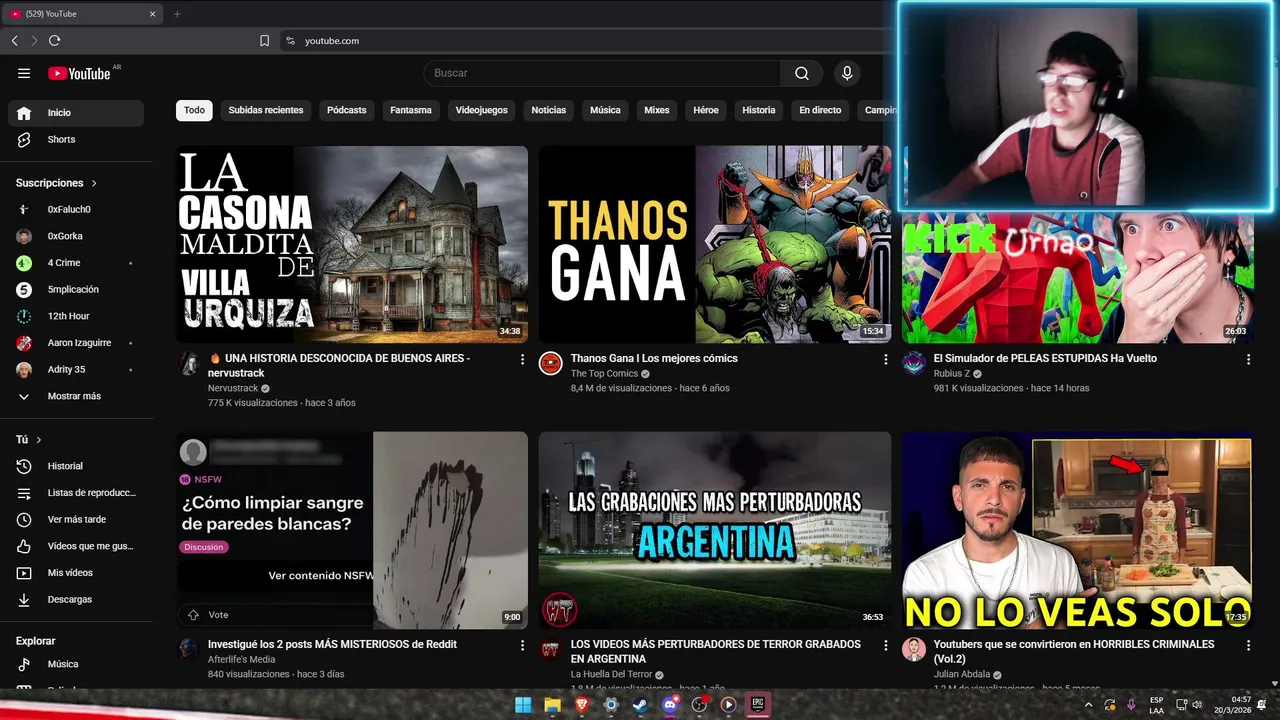1280x720 pixels.
Task: Open 12th Hour subscription channel
Action: coord(76,316)
